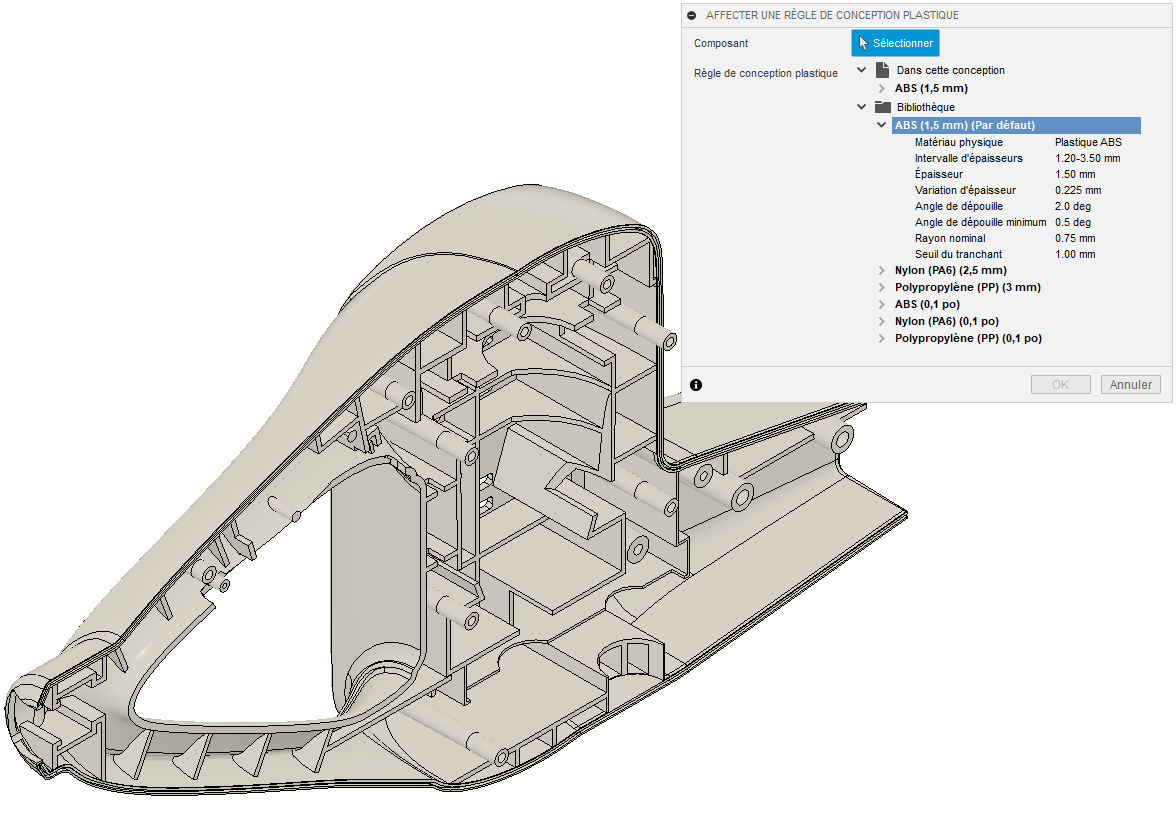Collapse the plastic rule dialog via header icon
Image resolution: width=1176 pixels, height=826 pixels.
[x=692, y=15]
